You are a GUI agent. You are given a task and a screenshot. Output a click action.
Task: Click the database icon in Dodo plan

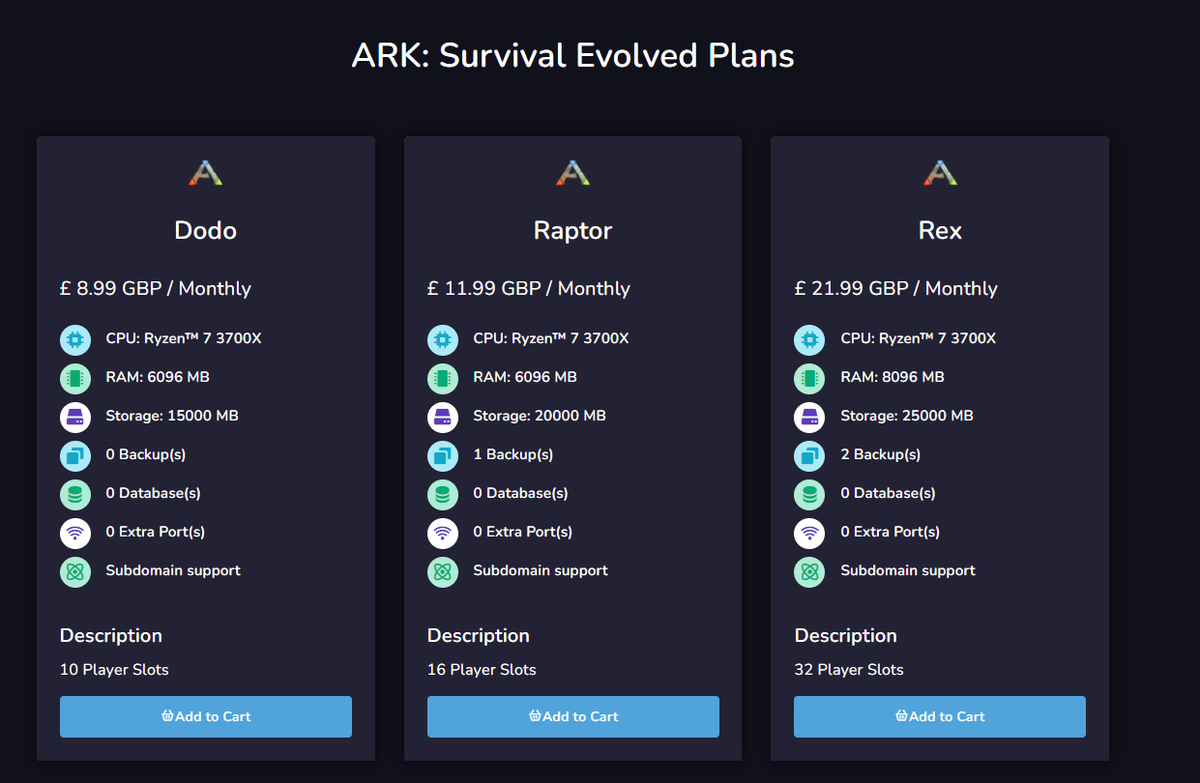coord(75,494)
